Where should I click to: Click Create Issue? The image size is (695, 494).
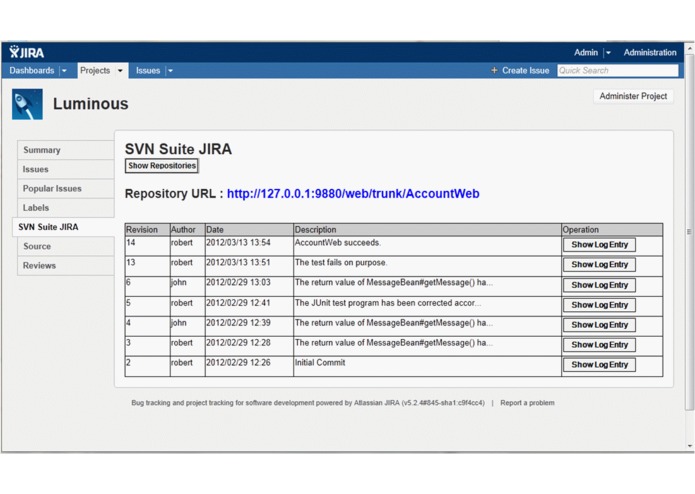(x=525, y=70)
